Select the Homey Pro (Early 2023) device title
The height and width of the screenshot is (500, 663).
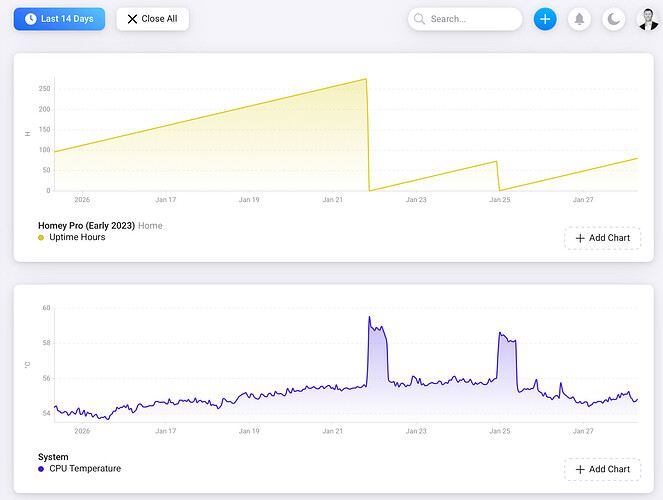(86, 226)
